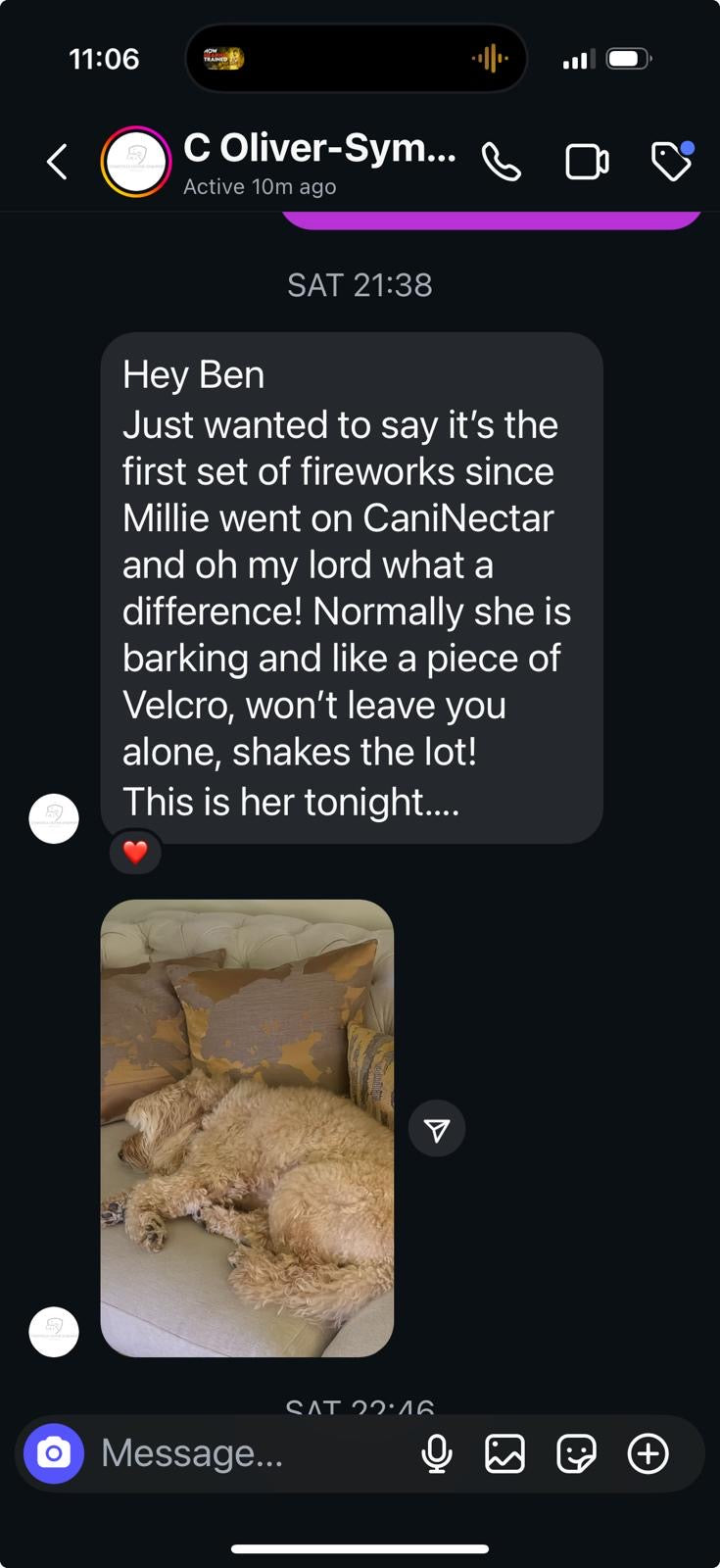Viewport: 720px width, 1568px height.
Task: View story via header profile picture
Action: [136, 162]
